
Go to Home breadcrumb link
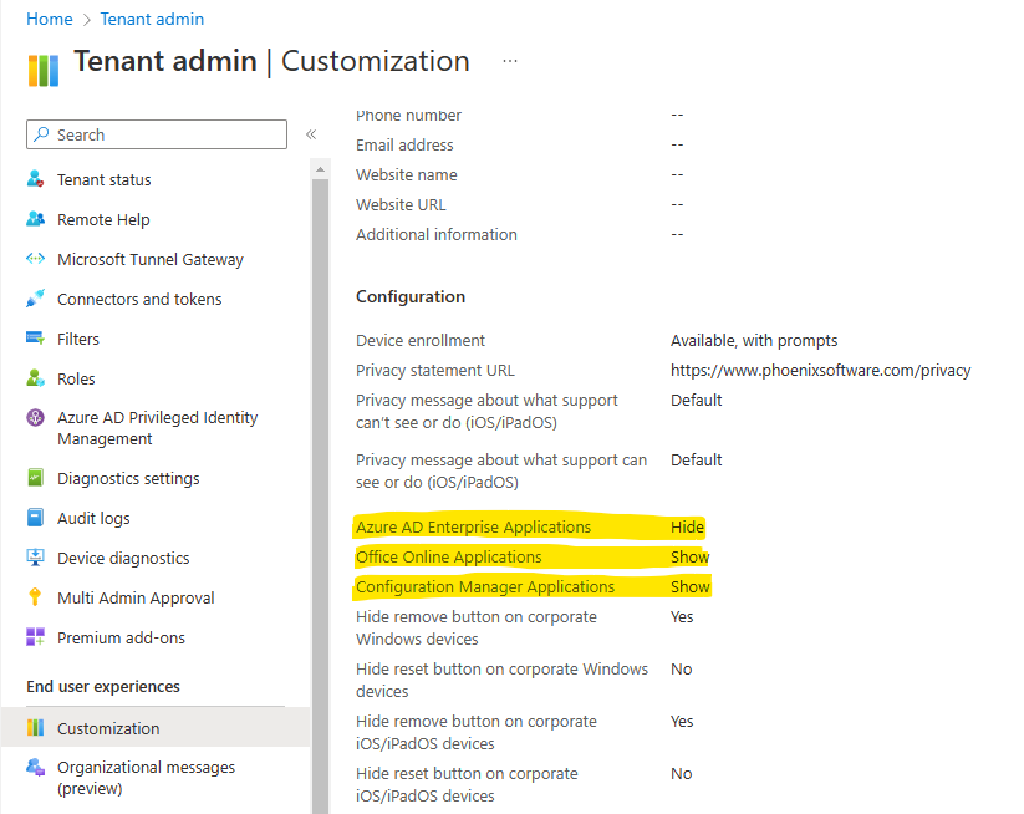click(x=50, y=19)
